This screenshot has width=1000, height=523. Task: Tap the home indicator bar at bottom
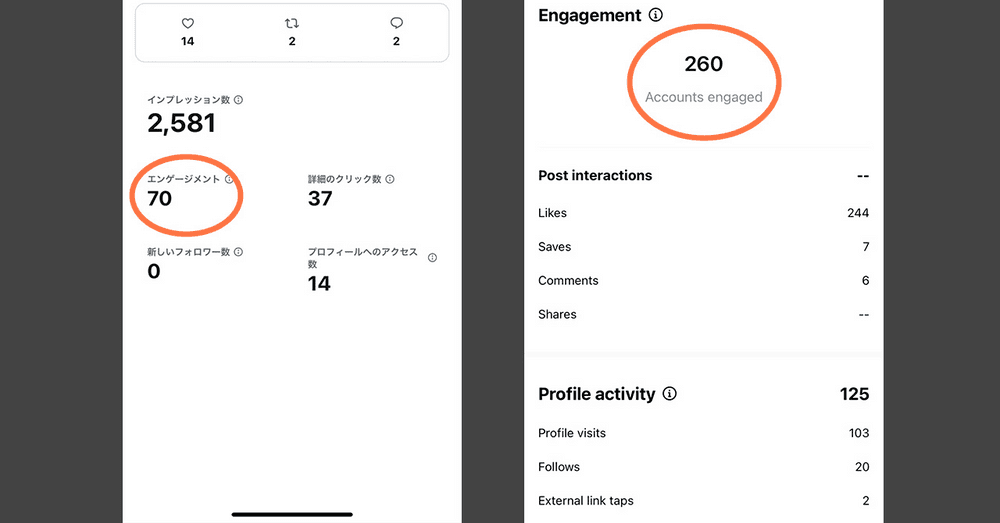tap(292, 514)
